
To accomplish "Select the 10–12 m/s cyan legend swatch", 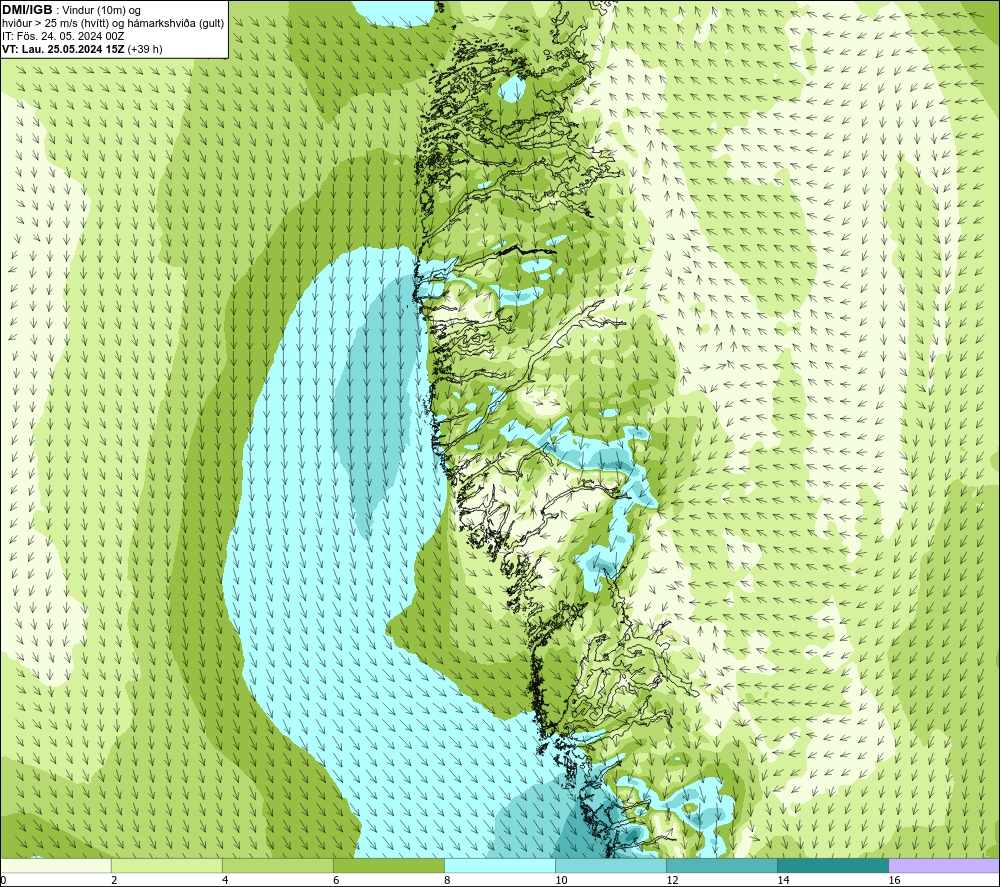I will (611, 865).
